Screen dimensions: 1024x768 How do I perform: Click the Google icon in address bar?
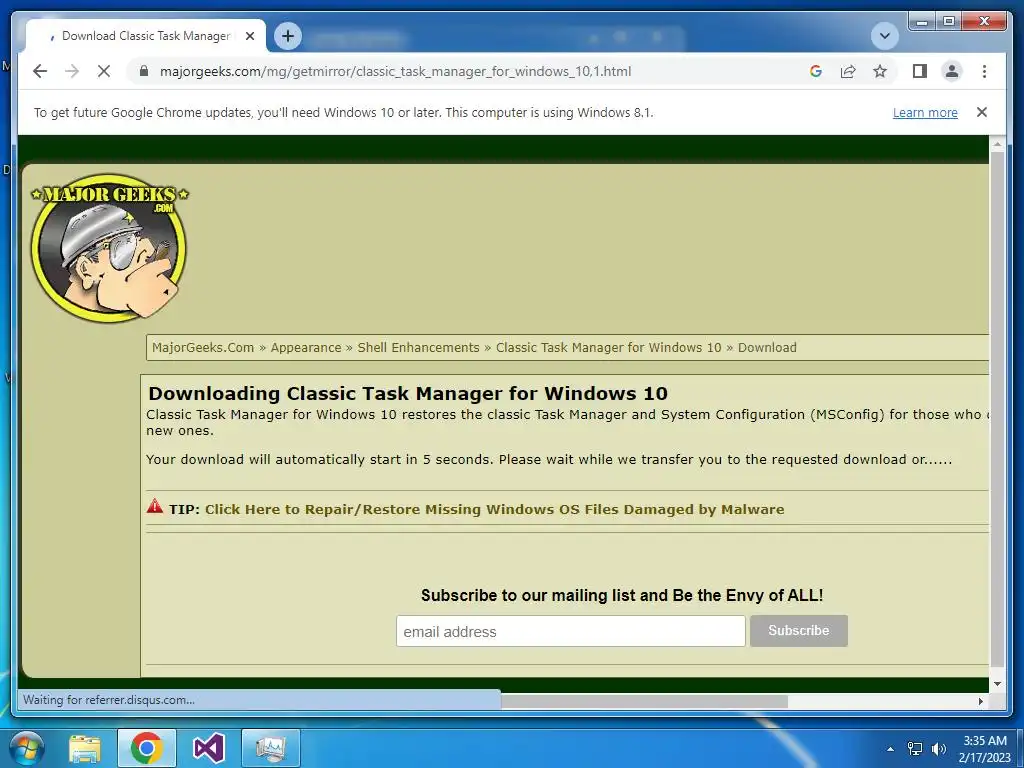coord(816,71)
